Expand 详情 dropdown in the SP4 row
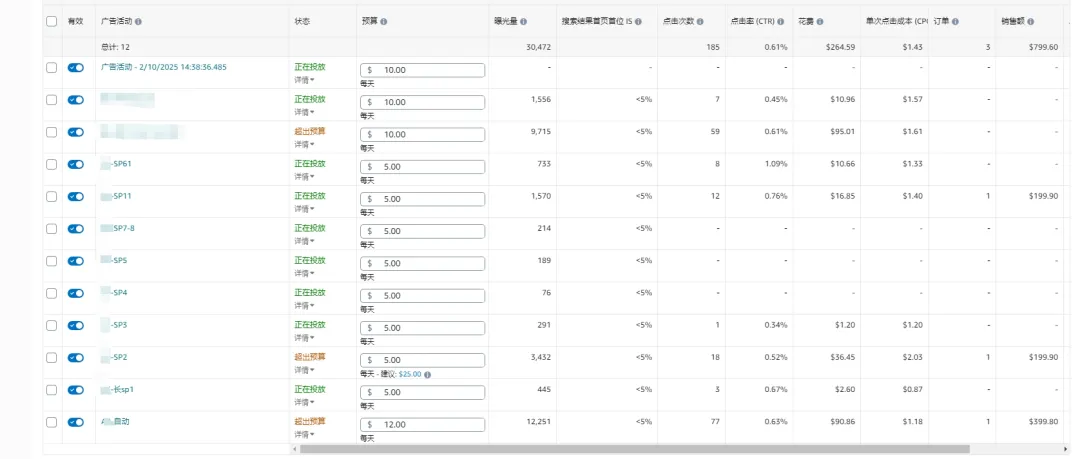Viewport: 1080px width, 459px height. [304, 305]
